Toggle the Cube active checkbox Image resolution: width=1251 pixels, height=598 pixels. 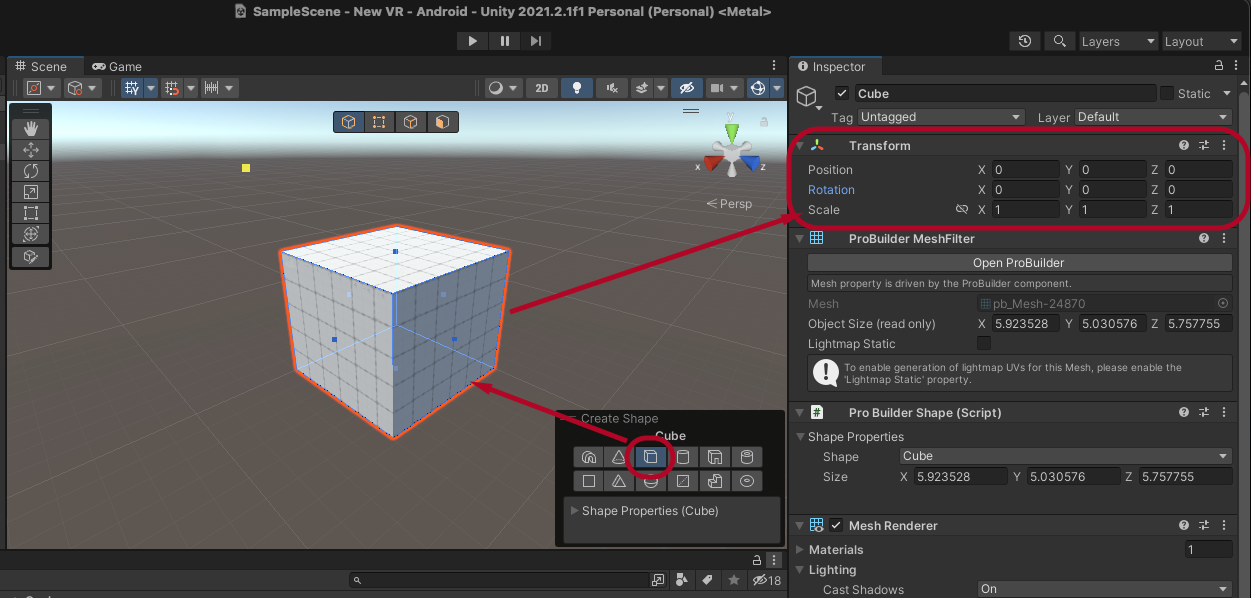[842, 93]
